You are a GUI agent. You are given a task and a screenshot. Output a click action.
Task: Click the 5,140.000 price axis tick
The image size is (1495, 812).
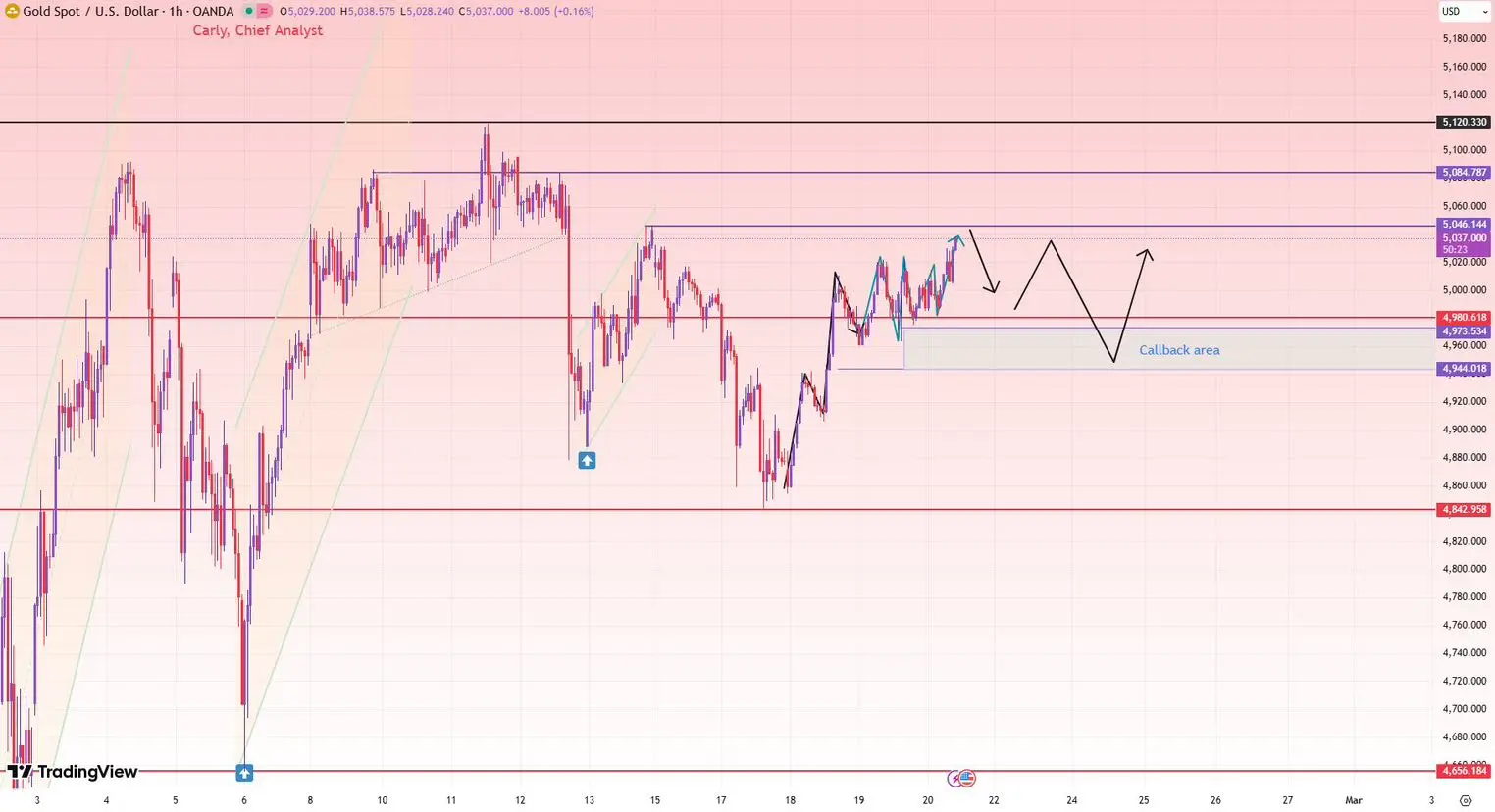click(1464, 94)
